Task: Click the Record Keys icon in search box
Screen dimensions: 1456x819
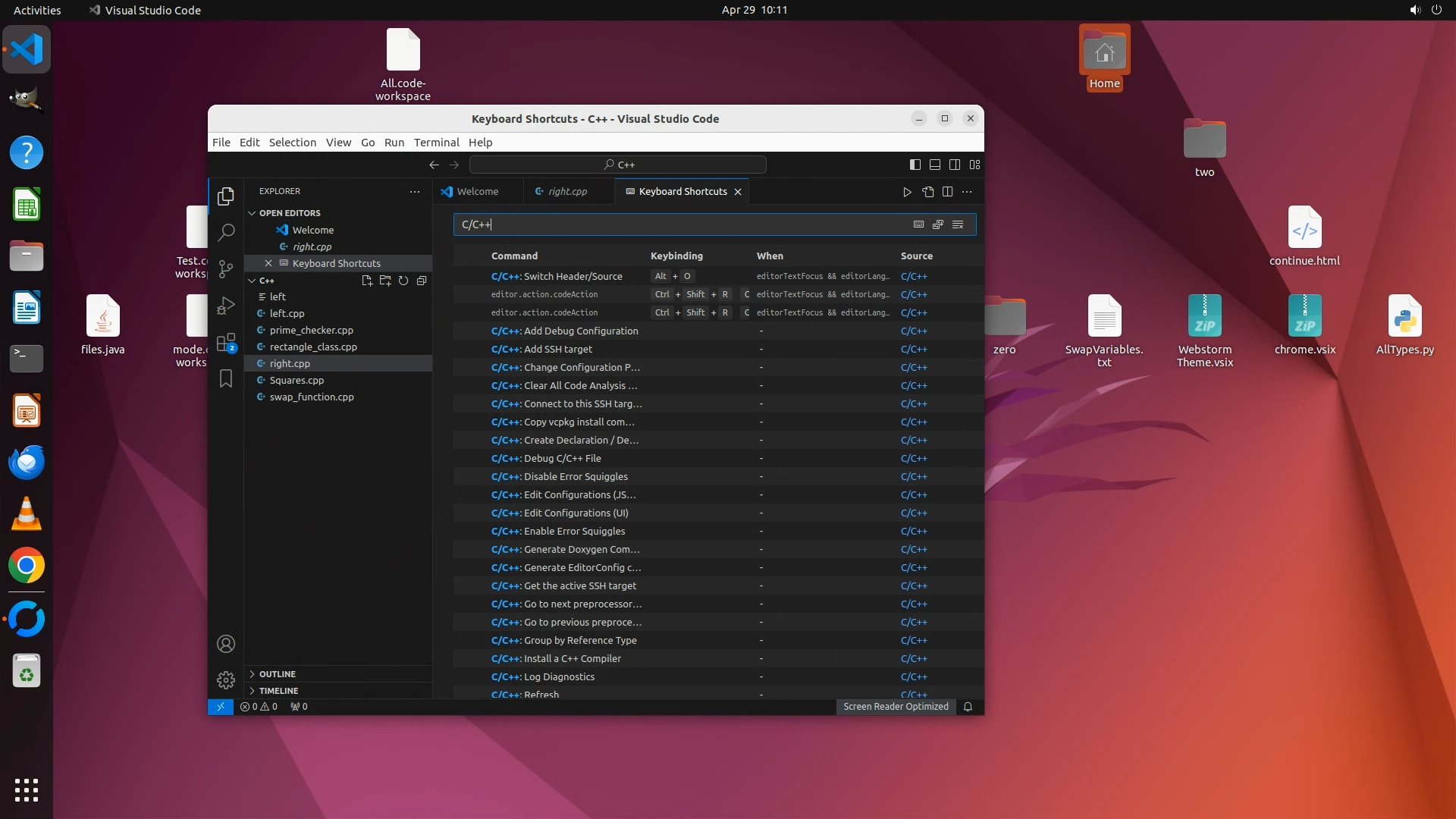Action: [x=918, y=224]
